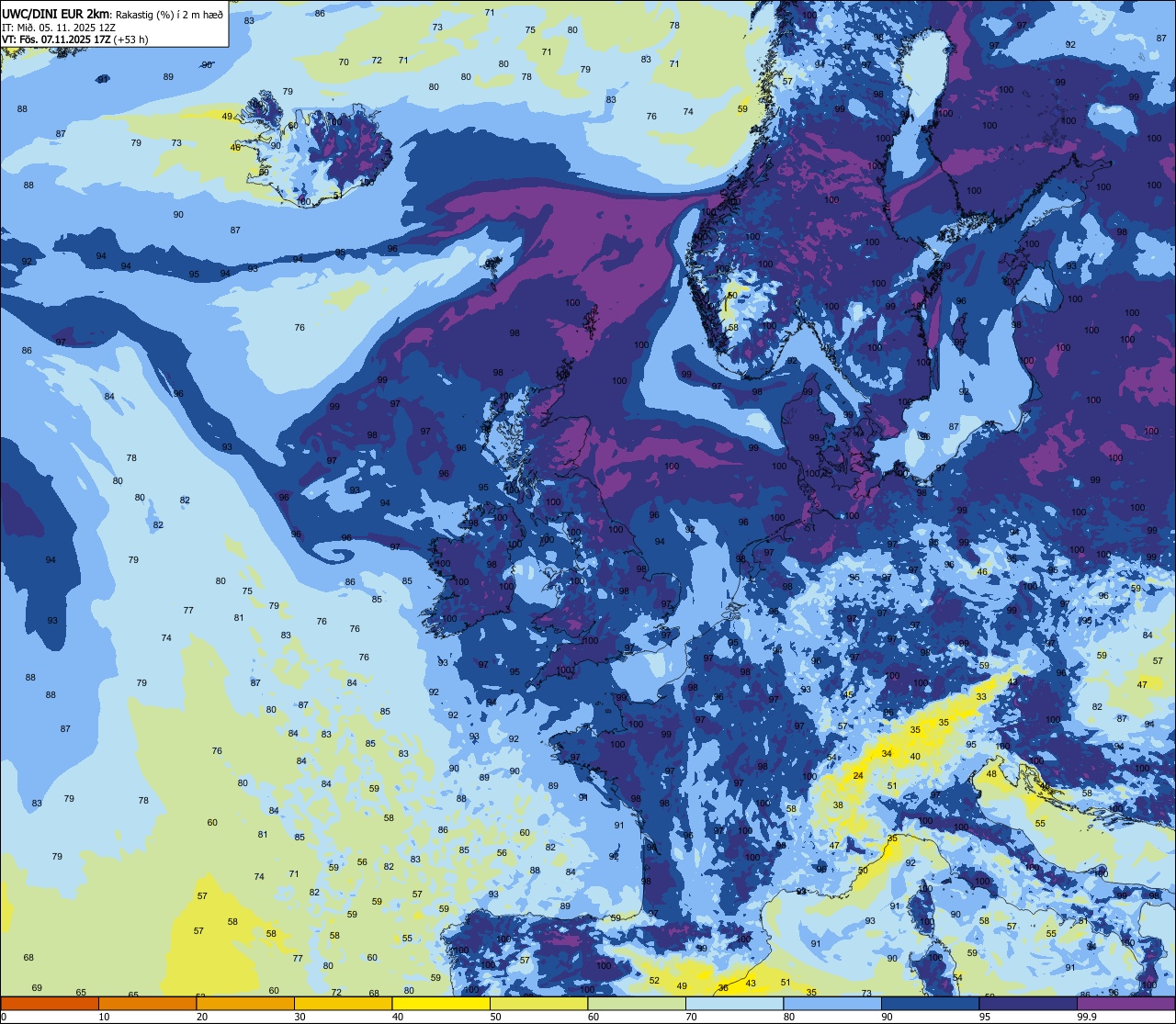Click the 'IT: Mið. 05. 11. 2025 12Z' line

click(59, 27)
